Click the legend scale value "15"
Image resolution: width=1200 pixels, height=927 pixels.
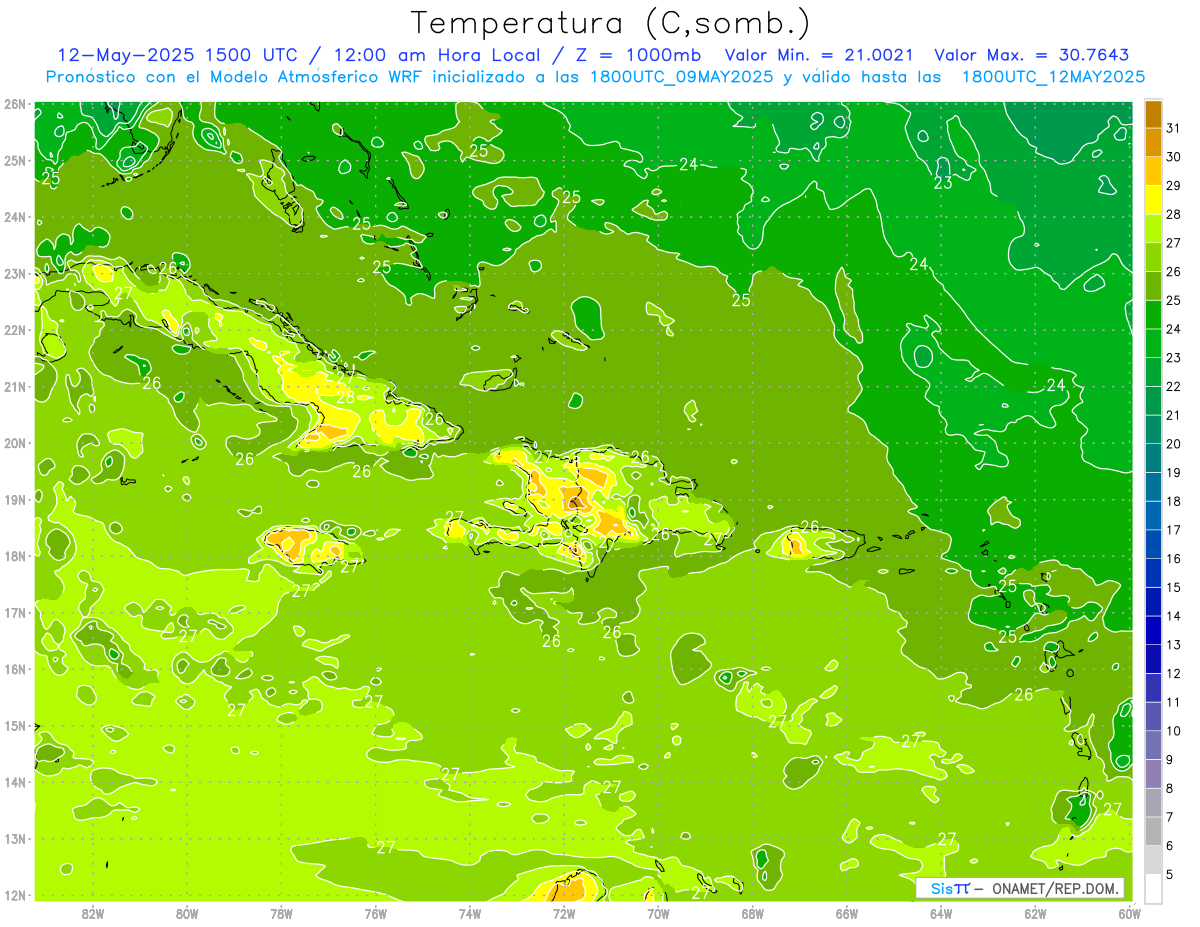[x=1174, y=587]
